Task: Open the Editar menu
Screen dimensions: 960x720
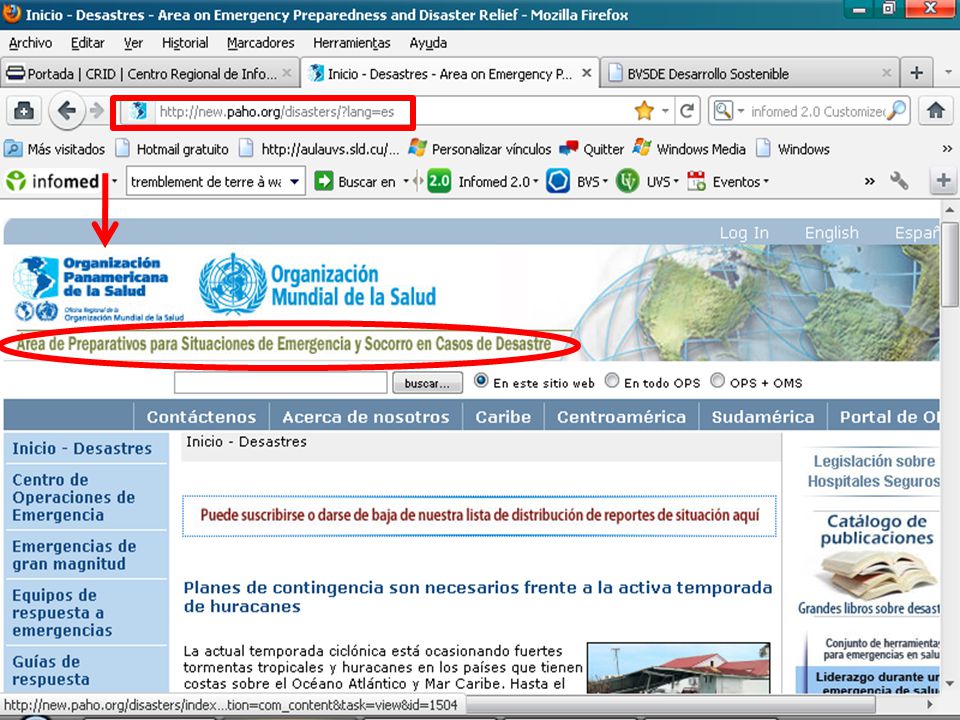Action: point(88,43)
